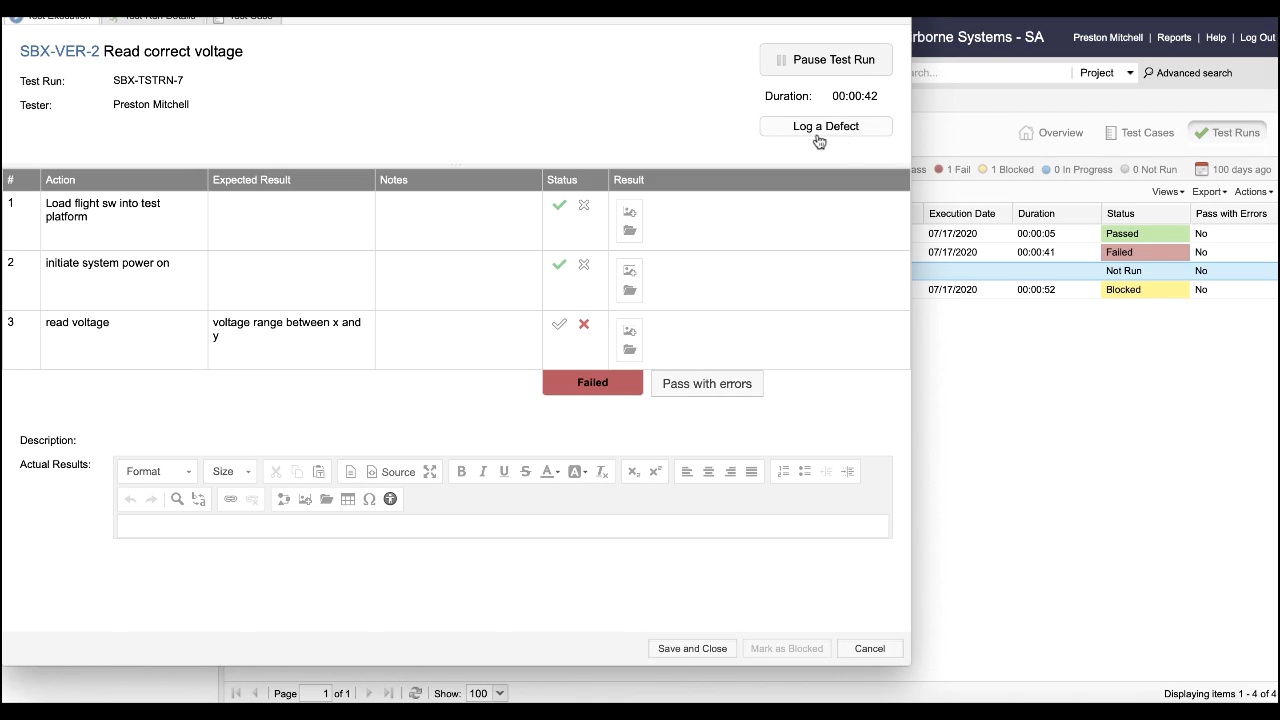Expand the Size dropdown
The height and width of the screenshot is (720, 1280).
(x=231, y=472)
